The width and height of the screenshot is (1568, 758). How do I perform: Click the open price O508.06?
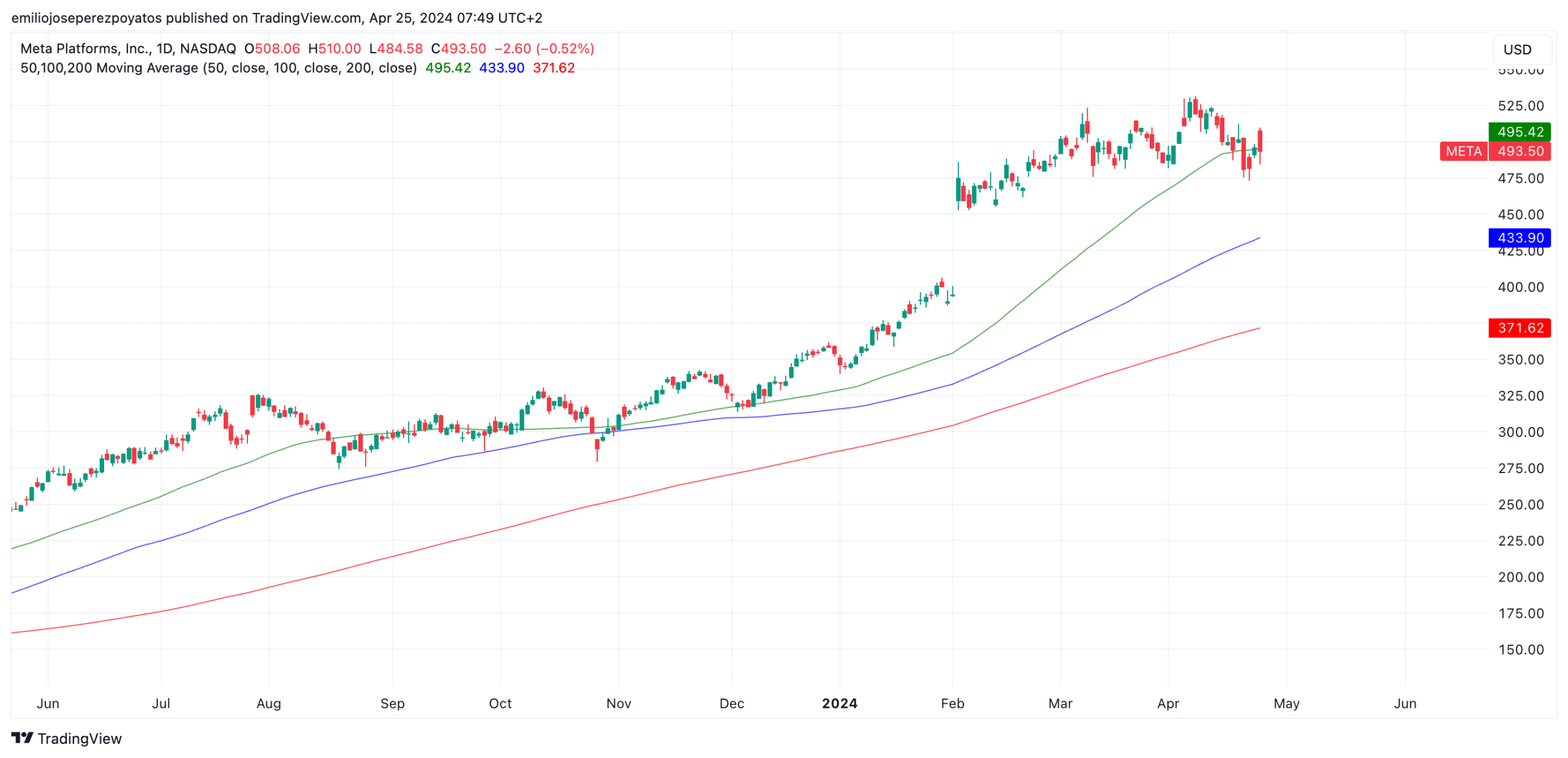(x=272, y=48)
